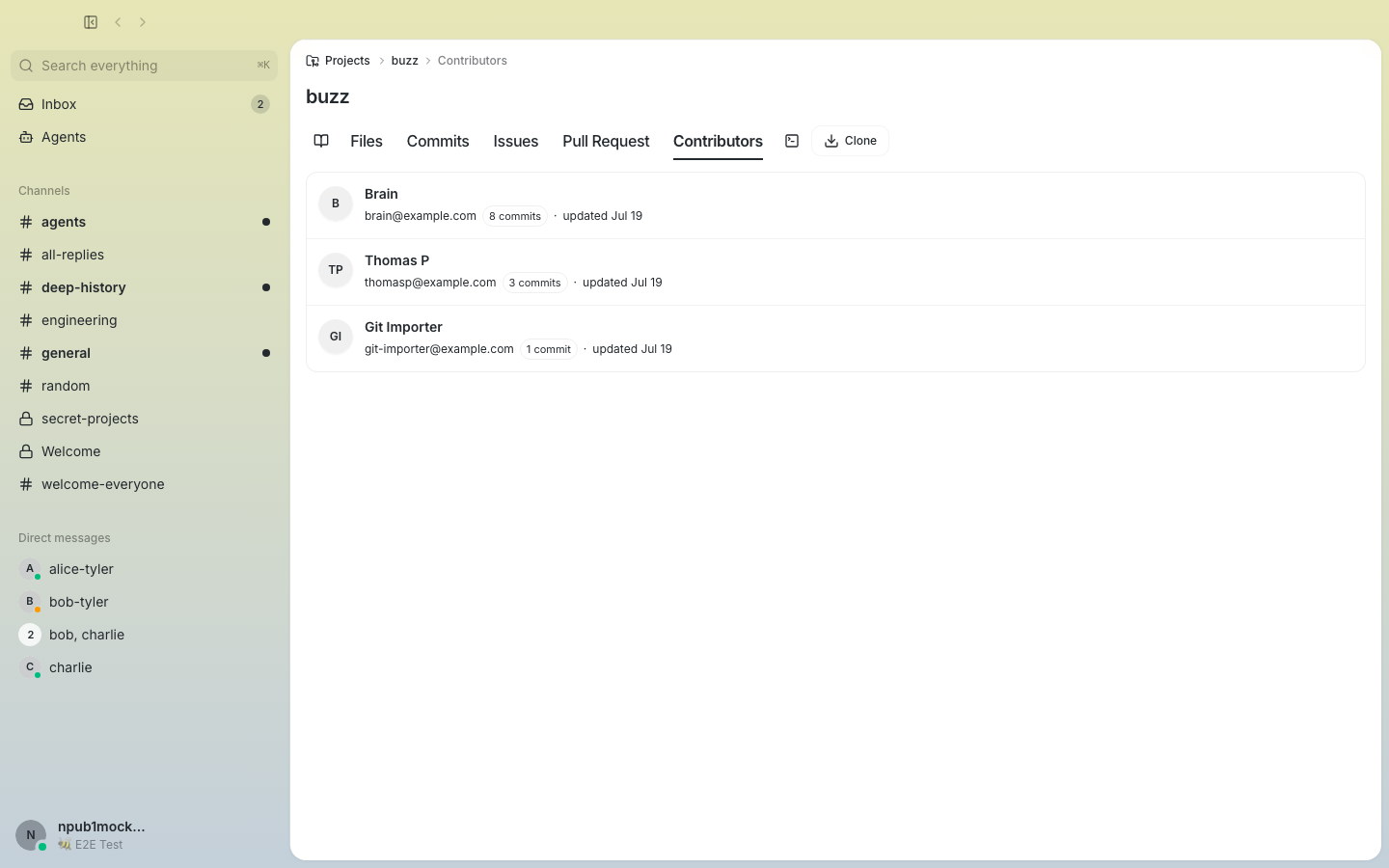
Task: Click unread dot on deep-history channel
Action: 266,287
